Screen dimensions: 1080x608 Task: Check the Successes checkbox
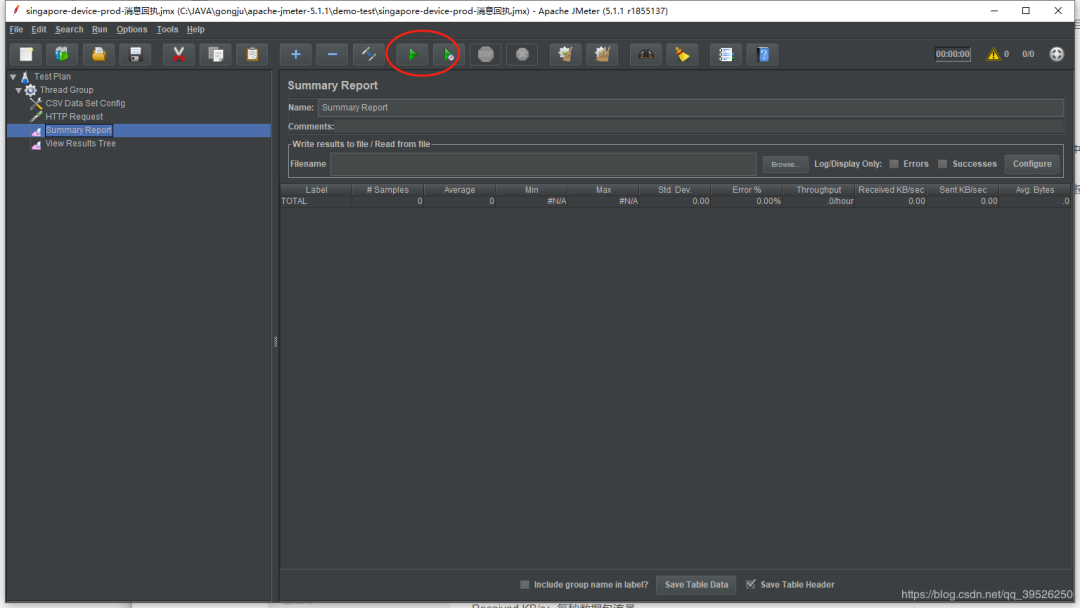click(x=942, y=164)
